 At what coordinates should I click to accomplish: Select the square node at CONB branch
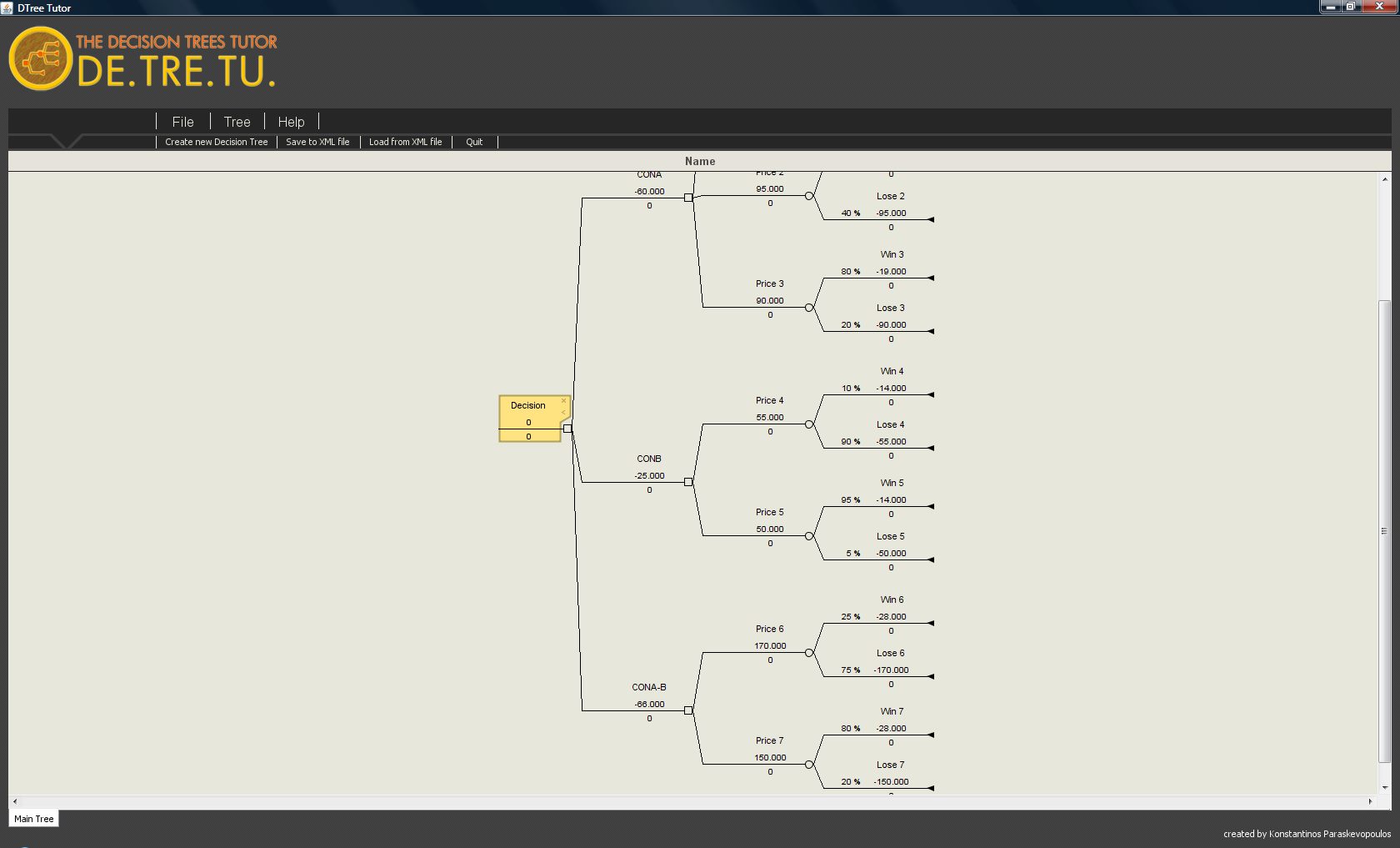pos(688,482)
